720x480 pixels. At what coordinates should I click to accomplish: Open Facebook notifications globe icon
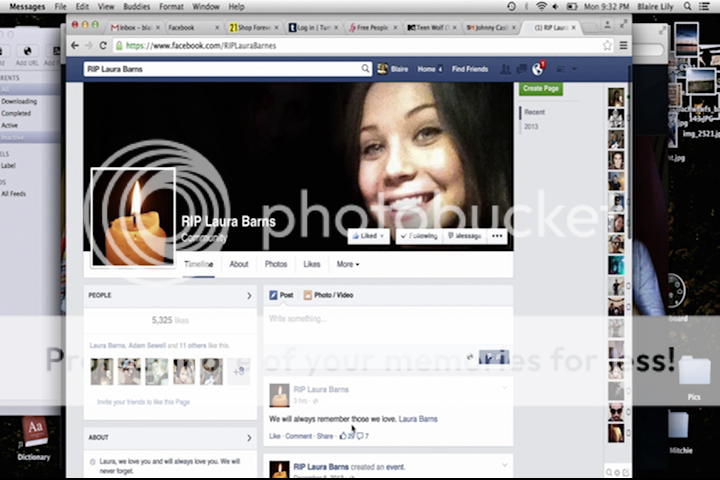538,69
